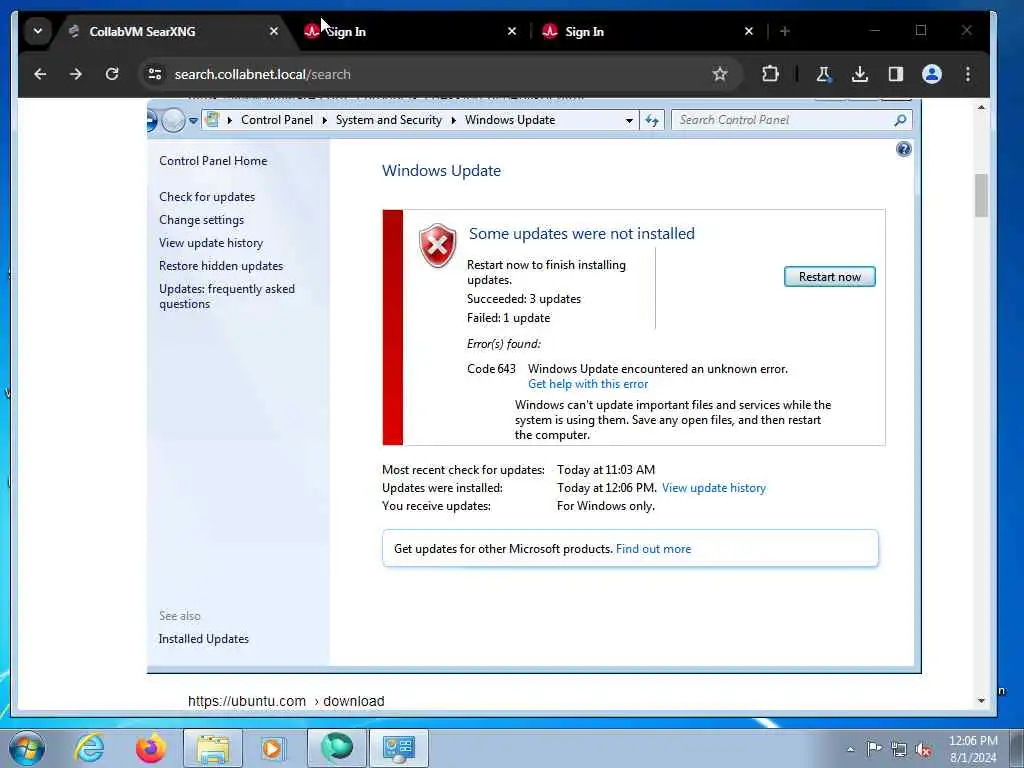The width and height of the screenshot is (1024, 768).
Task: Click Get help with this error link
Action: (588, 384)
